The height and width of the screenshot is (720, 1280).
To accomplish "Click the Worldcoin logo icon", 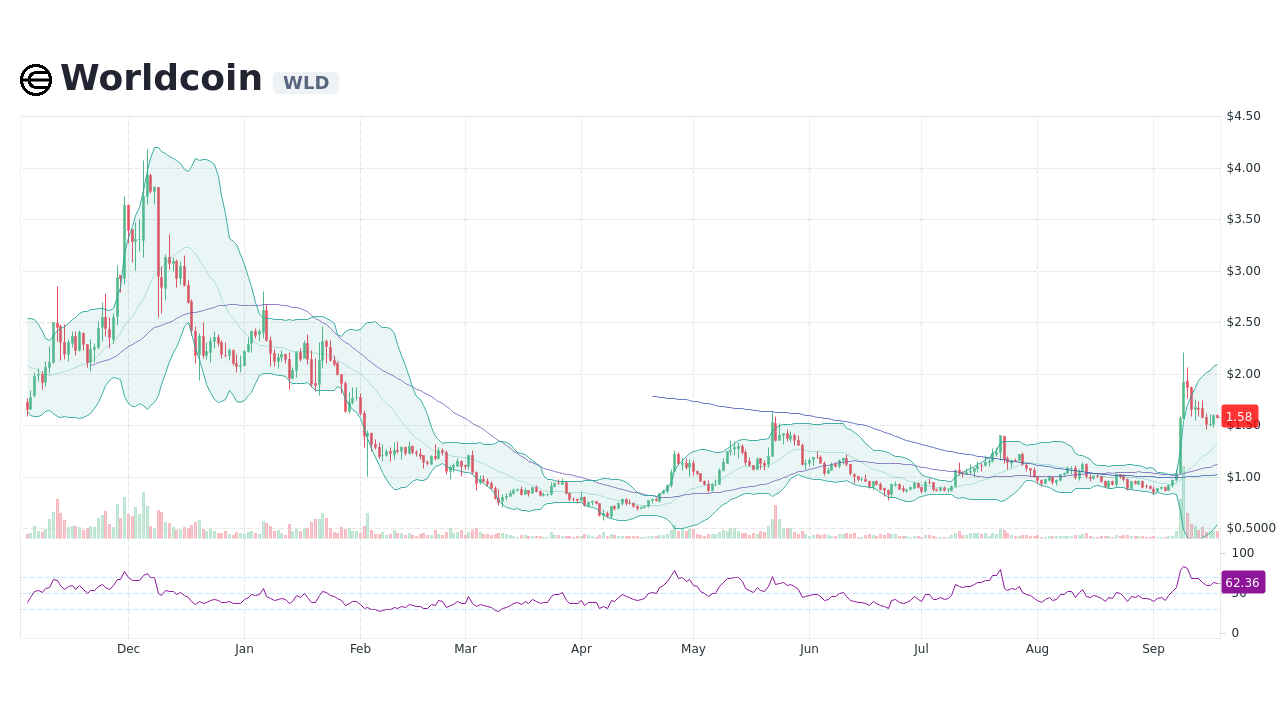I will tap(34, 79).
